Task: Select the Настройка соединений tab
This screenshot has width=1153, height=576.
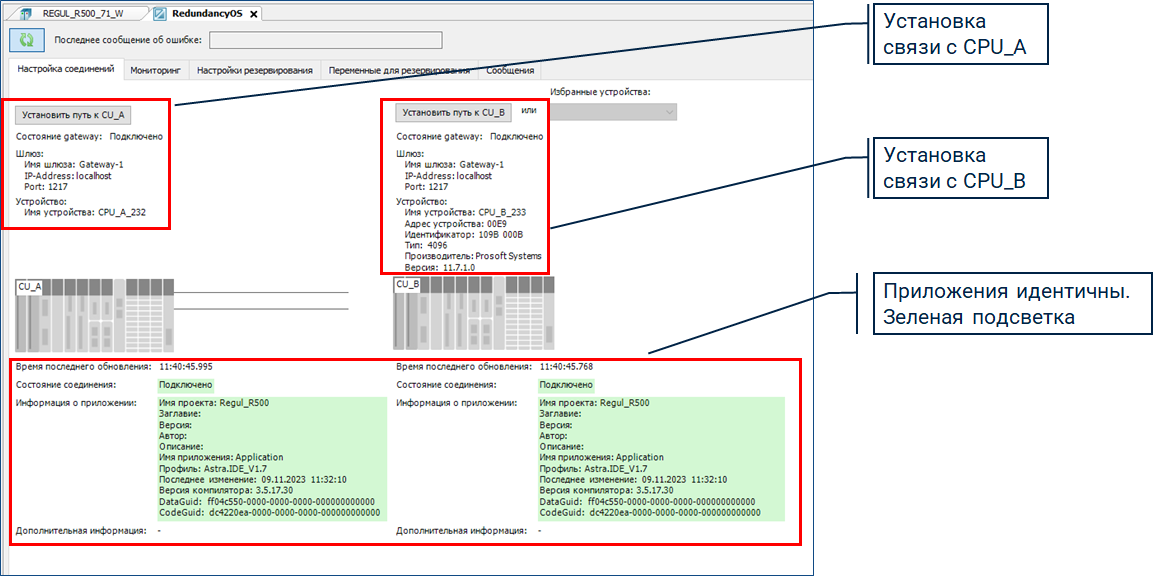Action: point(64,71)
